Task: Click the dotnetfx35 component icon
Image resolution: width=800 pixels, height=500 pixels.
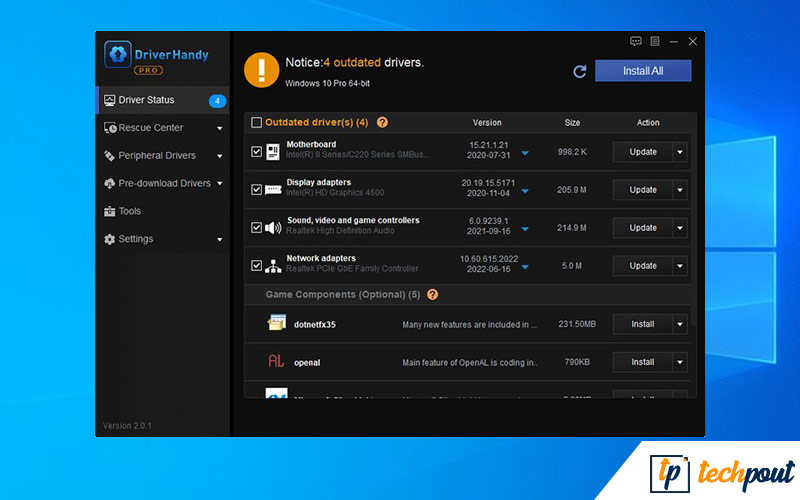Action: click(x=277, y=324)
